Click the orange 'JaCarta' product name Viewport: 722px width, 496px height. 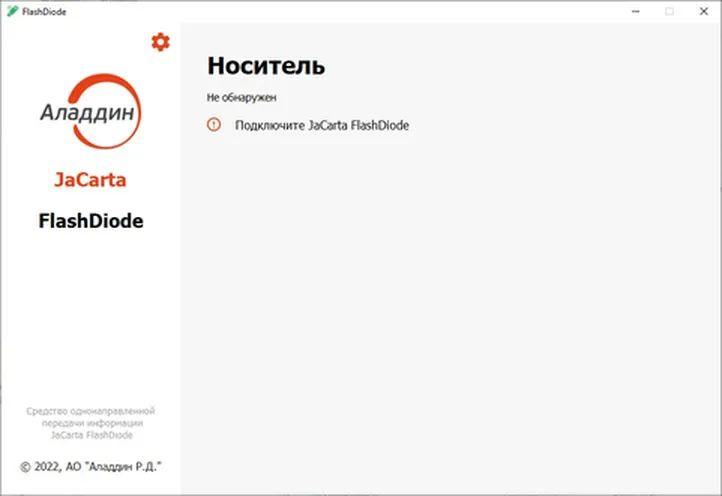pyautogui.click(x=90, y=180)
